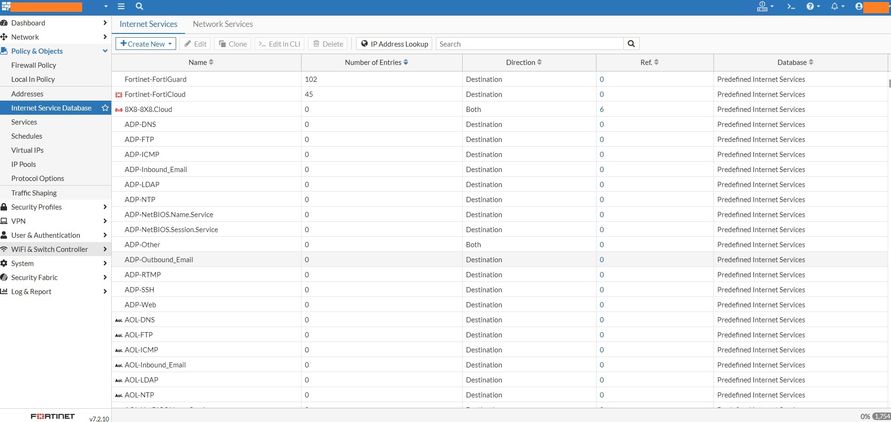Click the User & Authentication person icon
891x422 pixels.
[4, 235]
